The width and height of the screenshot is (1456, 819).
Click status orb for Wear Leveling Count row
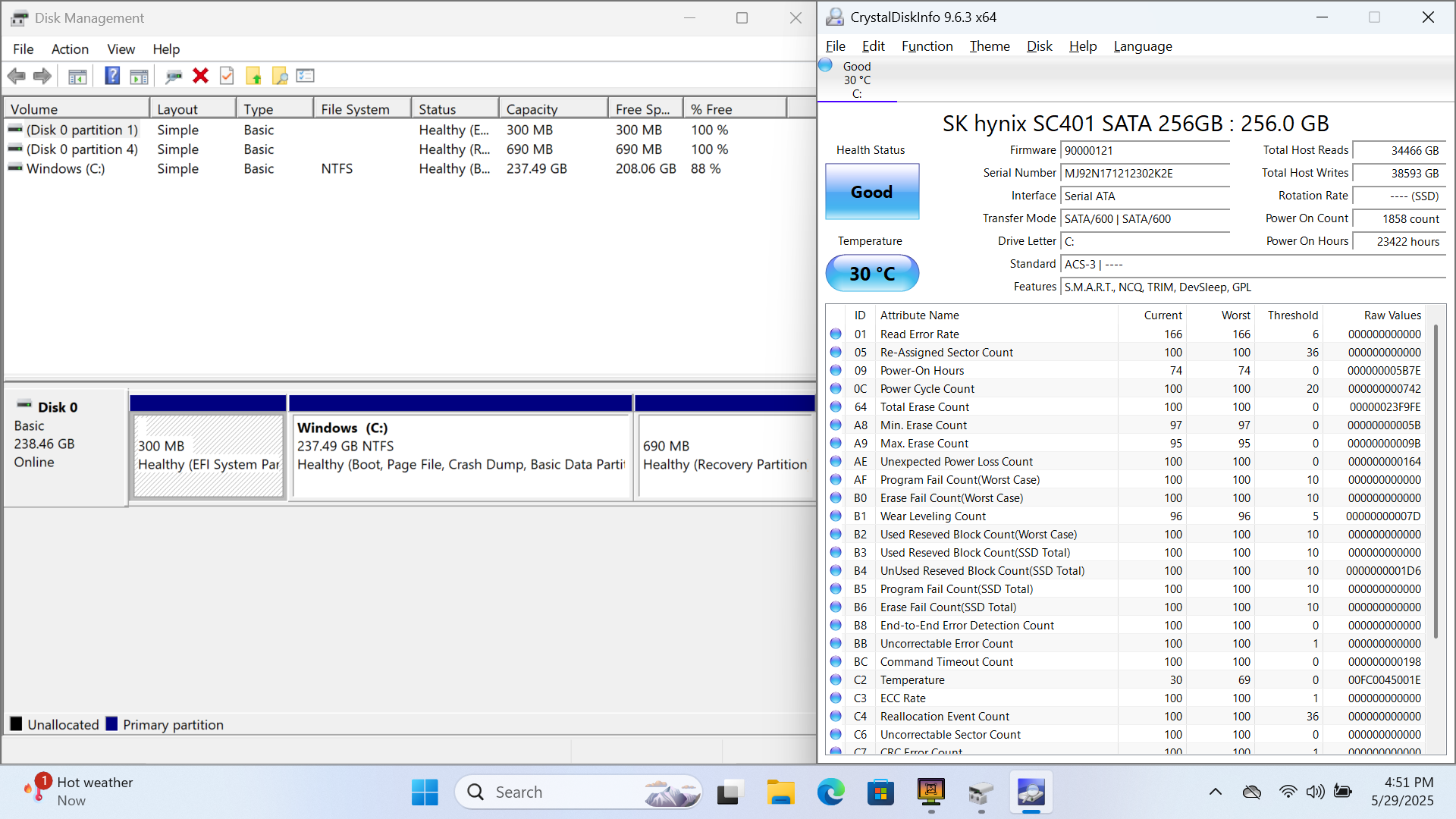pos(836,516)
